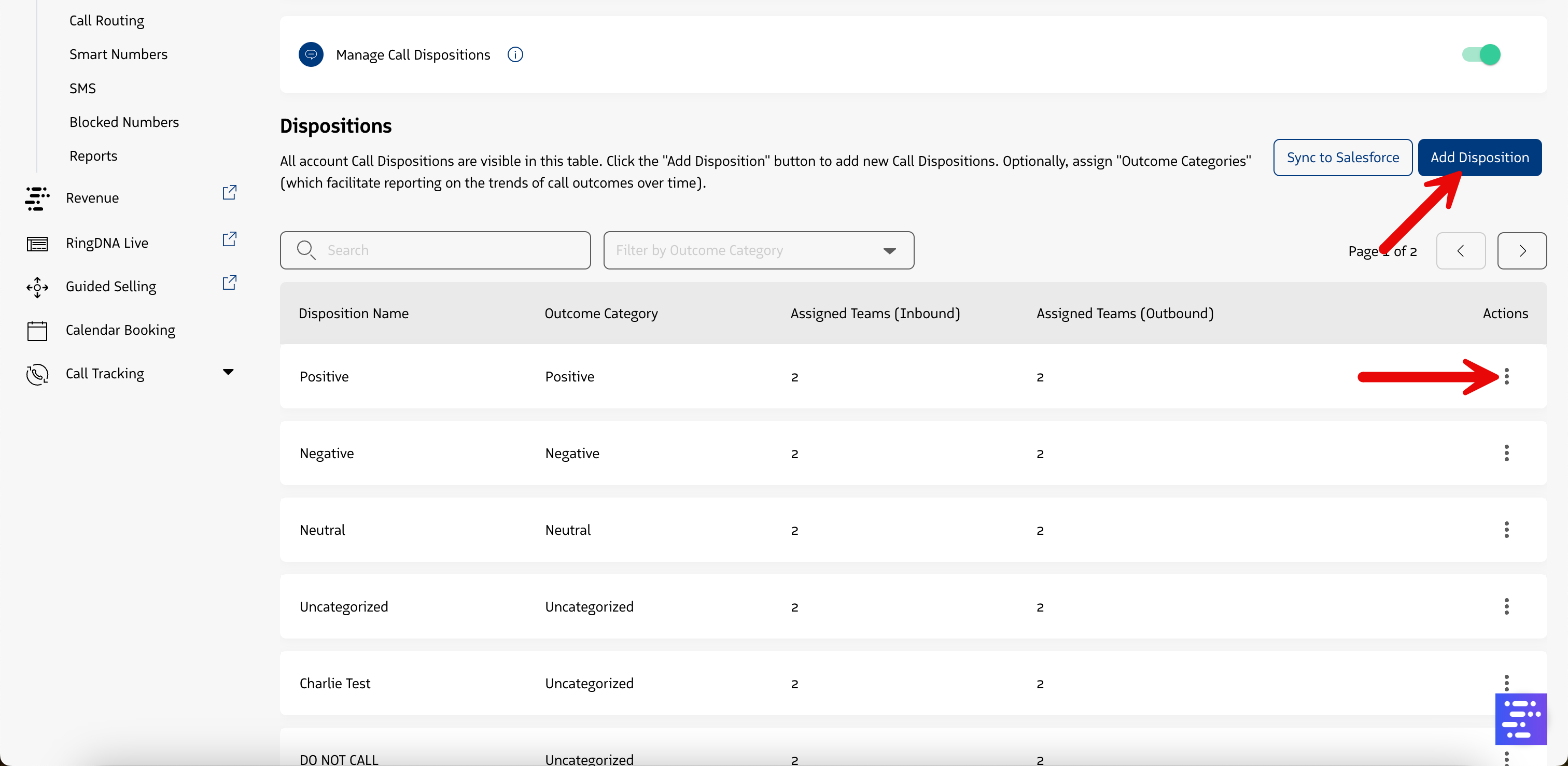Click Add Disposition button

(1479, 158)
